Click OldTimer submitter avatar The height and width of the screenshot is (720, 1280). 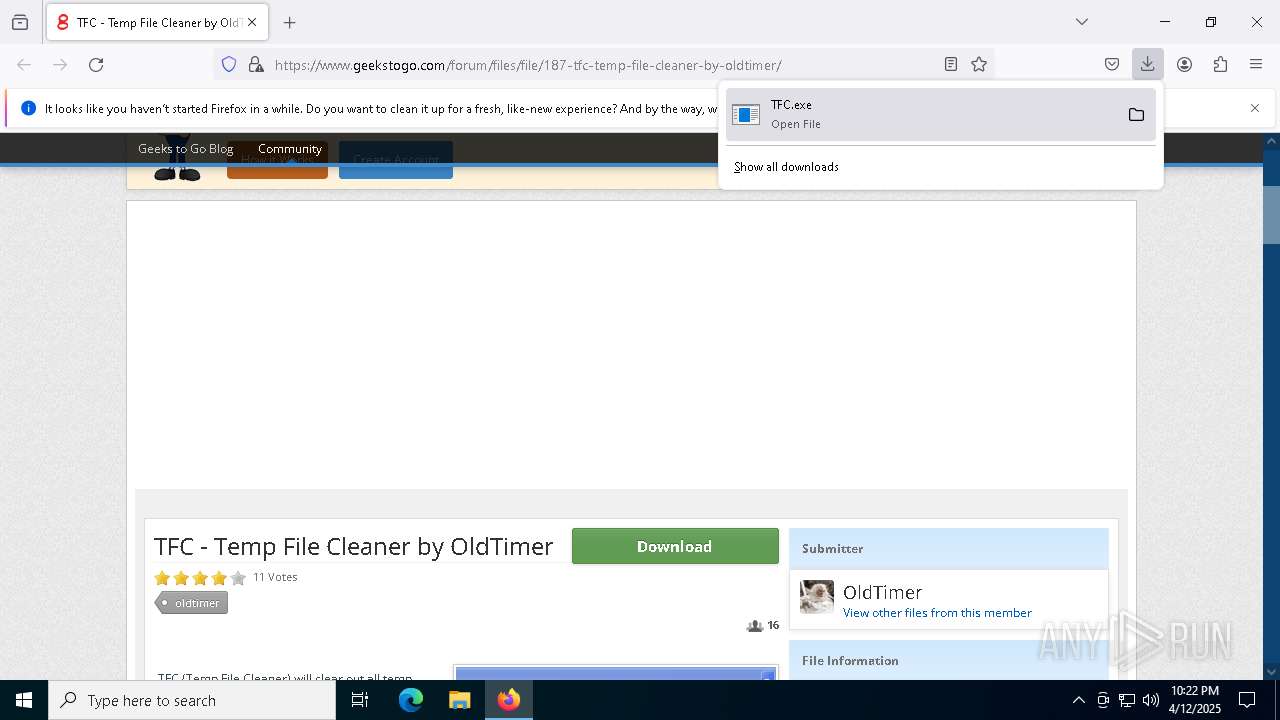click(817, 597)
